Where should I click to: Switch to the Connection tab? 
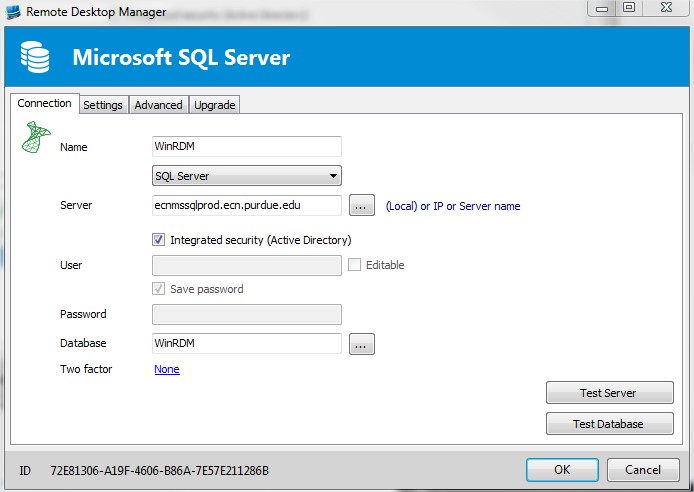tap(45, 104)
